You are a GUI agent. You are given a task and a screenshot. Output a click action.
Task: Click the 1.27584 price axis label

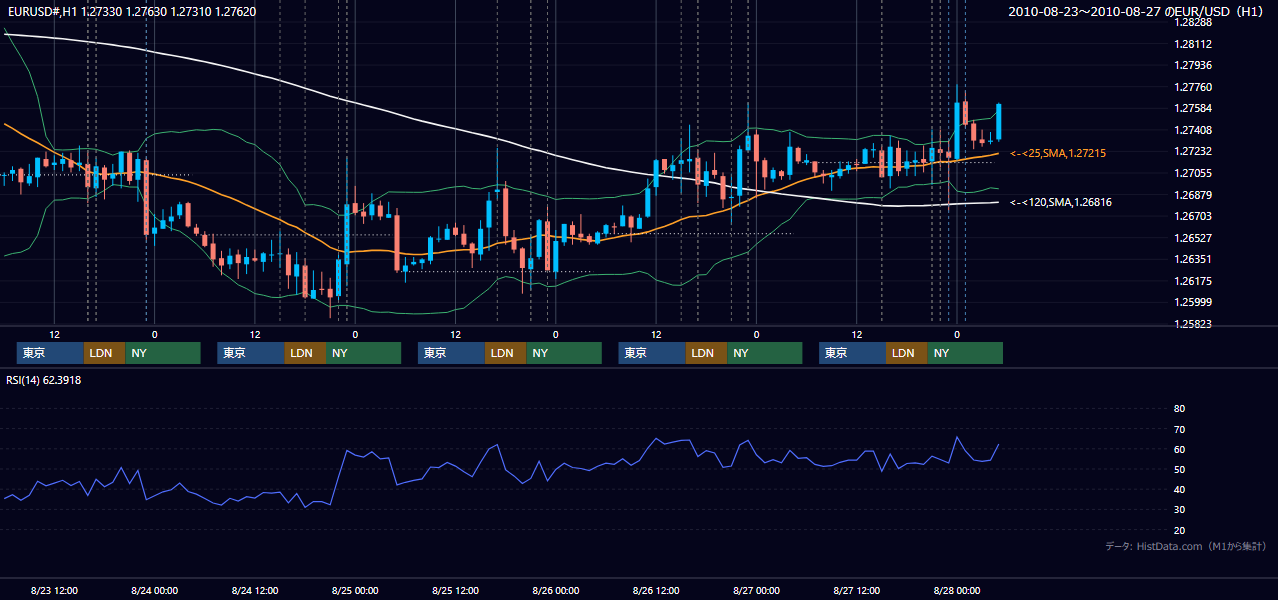(x=1193, y=109)
